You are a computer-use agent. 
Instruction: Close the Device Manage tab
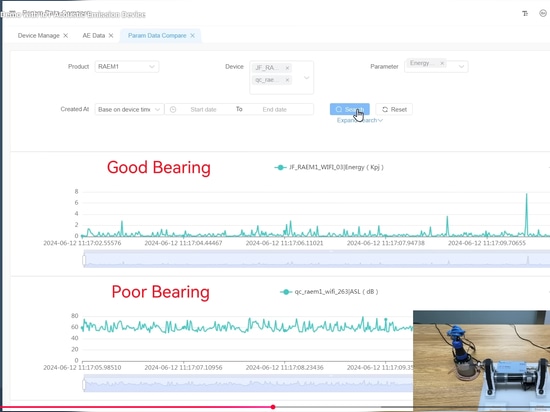(66, 36)
